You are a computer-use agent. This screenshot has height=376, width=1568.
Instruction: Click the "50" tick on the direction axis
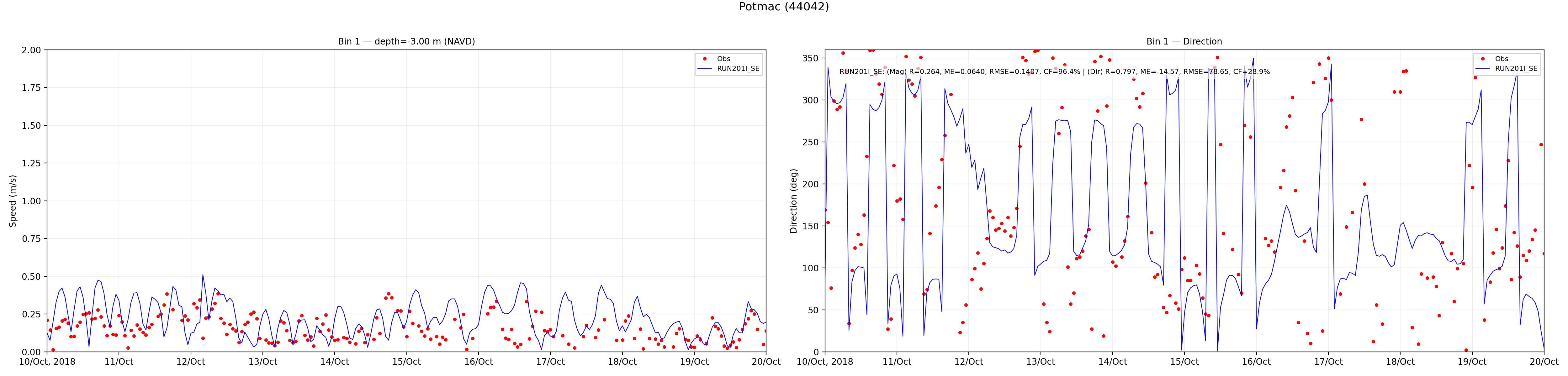point(813,310)
